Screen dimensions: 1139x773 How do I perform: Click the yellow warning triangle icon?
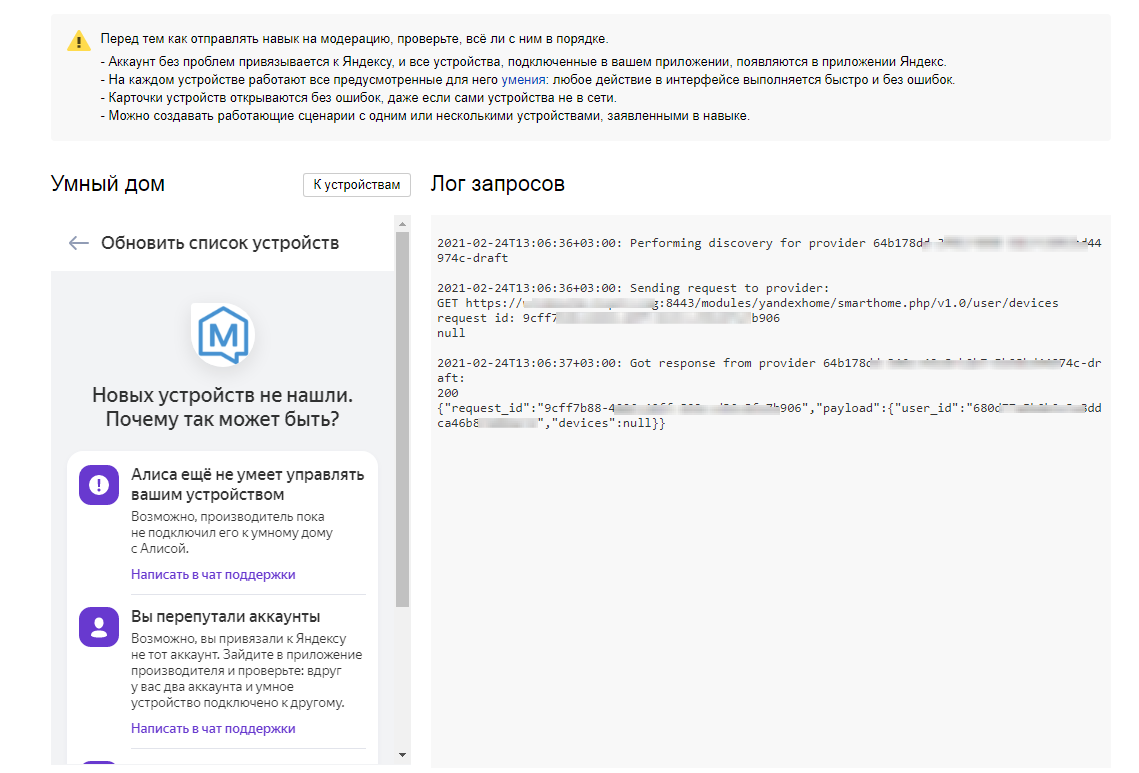click(78, 41)
